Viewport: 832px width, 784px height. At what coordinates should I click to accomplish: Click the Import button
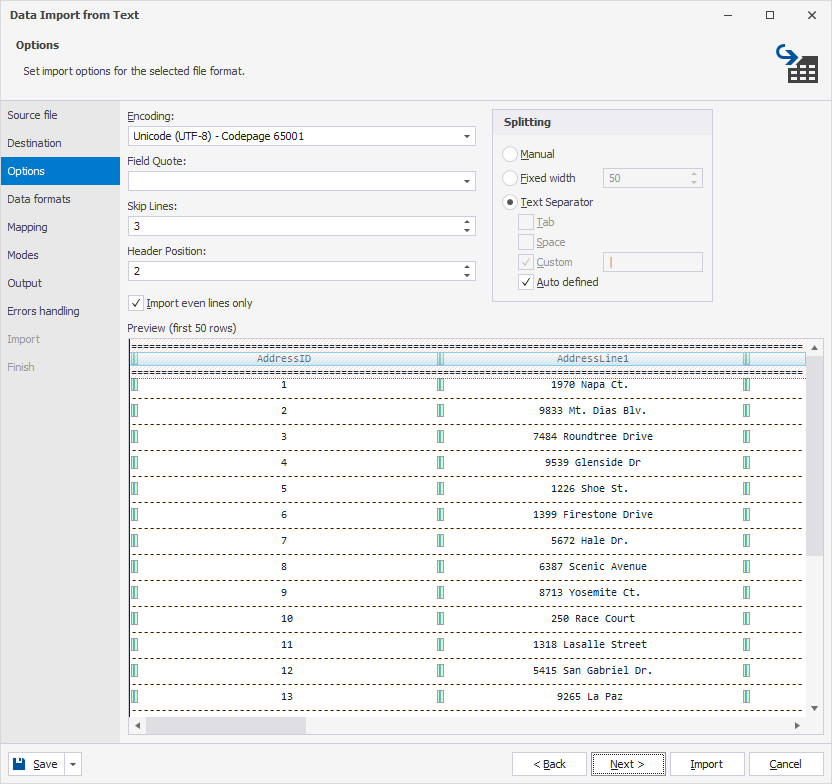pyautogui.click(x=707, y=764)
